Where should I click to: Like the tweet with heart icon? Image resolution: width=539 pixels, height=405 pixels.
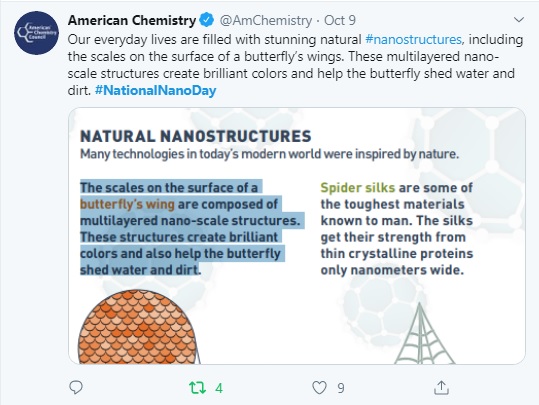[x=319, y=388]
